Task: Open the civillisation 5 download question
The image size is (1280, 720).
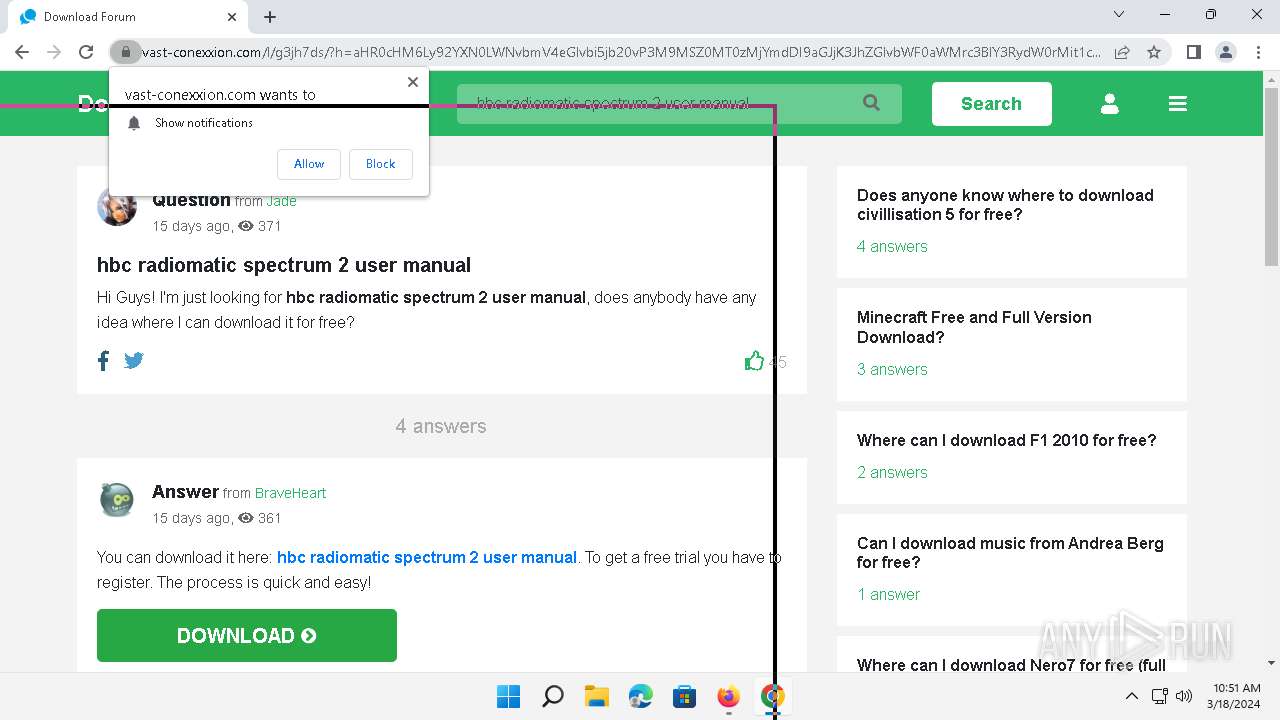Action: [1005, 205]
